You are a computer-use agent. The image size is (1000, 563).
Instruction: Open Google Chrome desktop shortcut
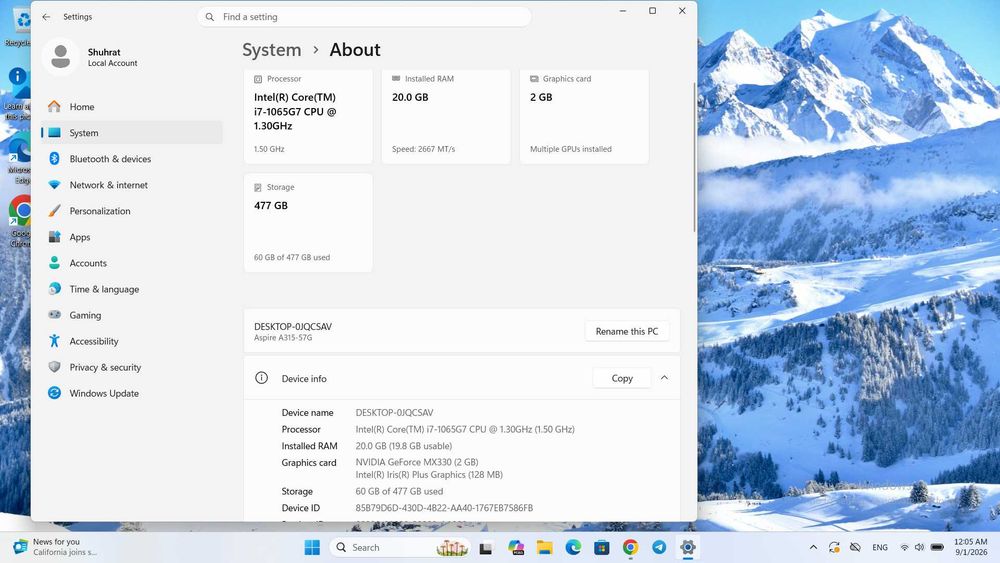coord(19,222)
